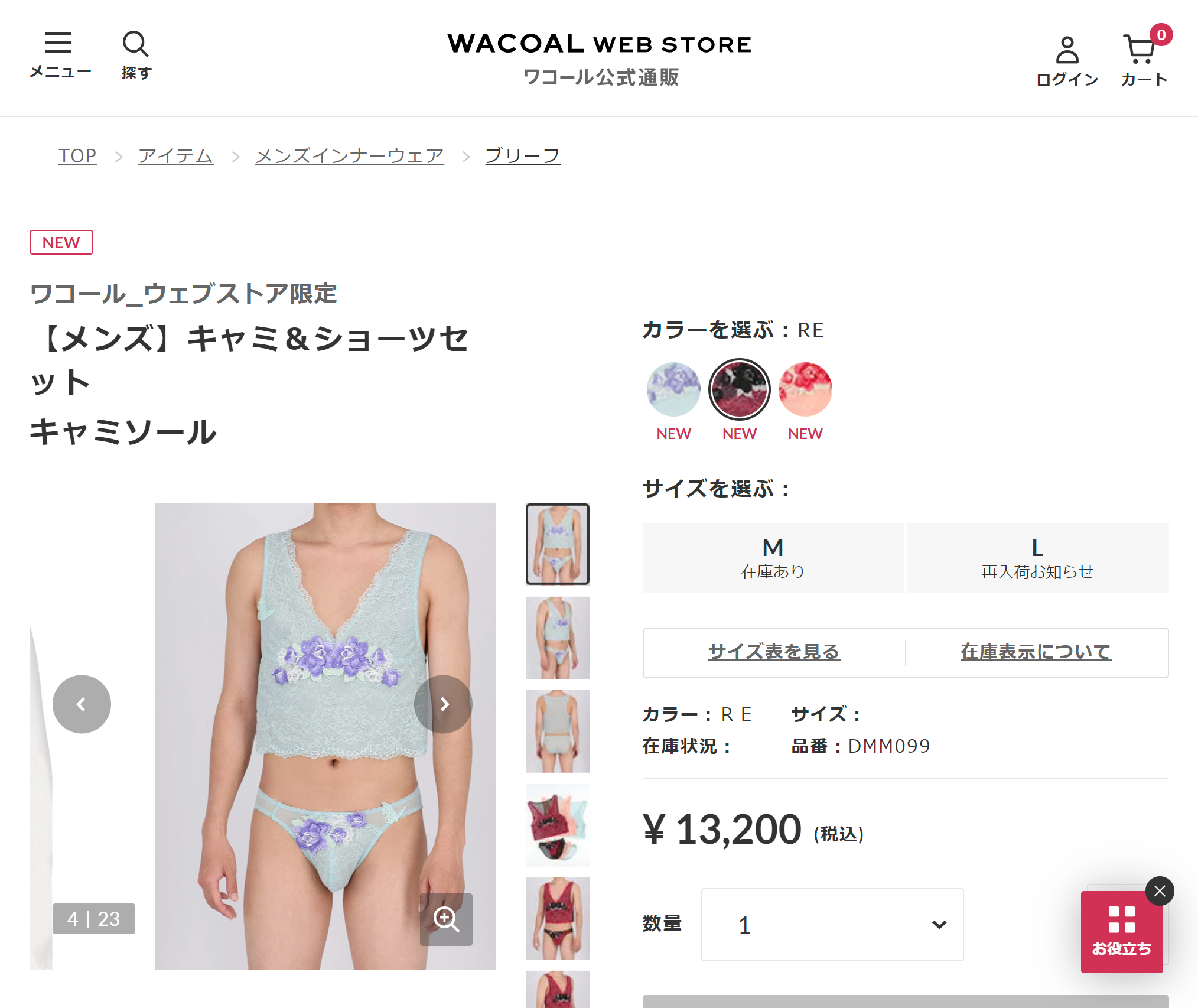Viewport: 1198px width, 1008px height.
Task: Open the ログイン user account icon
Action: click(x=1067, y=61)
